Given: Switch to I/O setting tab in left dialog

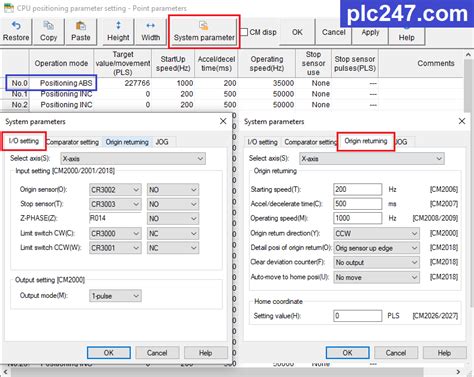Looking at the screenshot, I should [24, 141].
